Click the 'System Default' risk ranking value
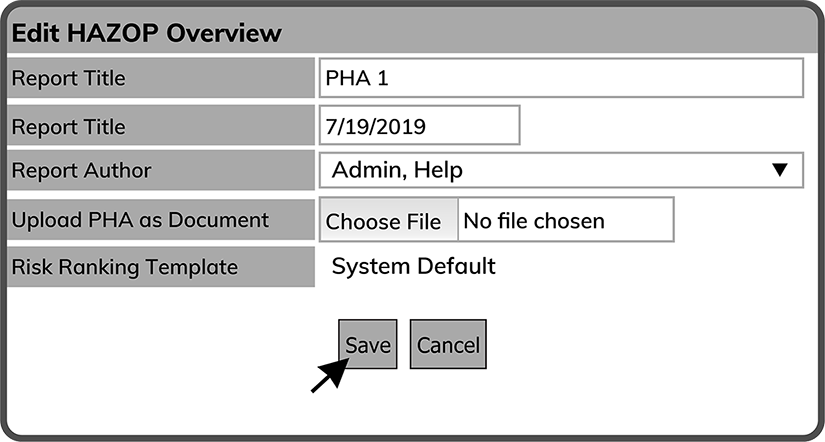 tap(413, 267)
